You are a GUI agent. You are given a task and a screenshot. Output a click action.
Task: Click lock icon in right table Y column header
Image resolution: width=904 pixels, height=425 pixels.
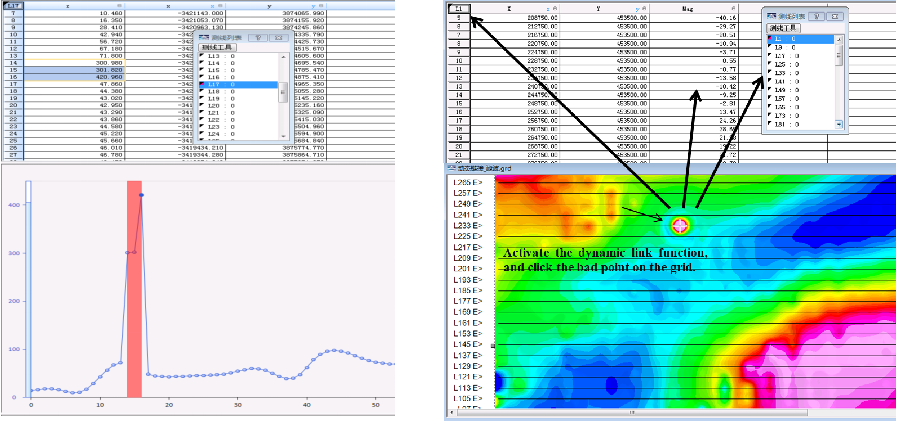[x=642, y=9]
